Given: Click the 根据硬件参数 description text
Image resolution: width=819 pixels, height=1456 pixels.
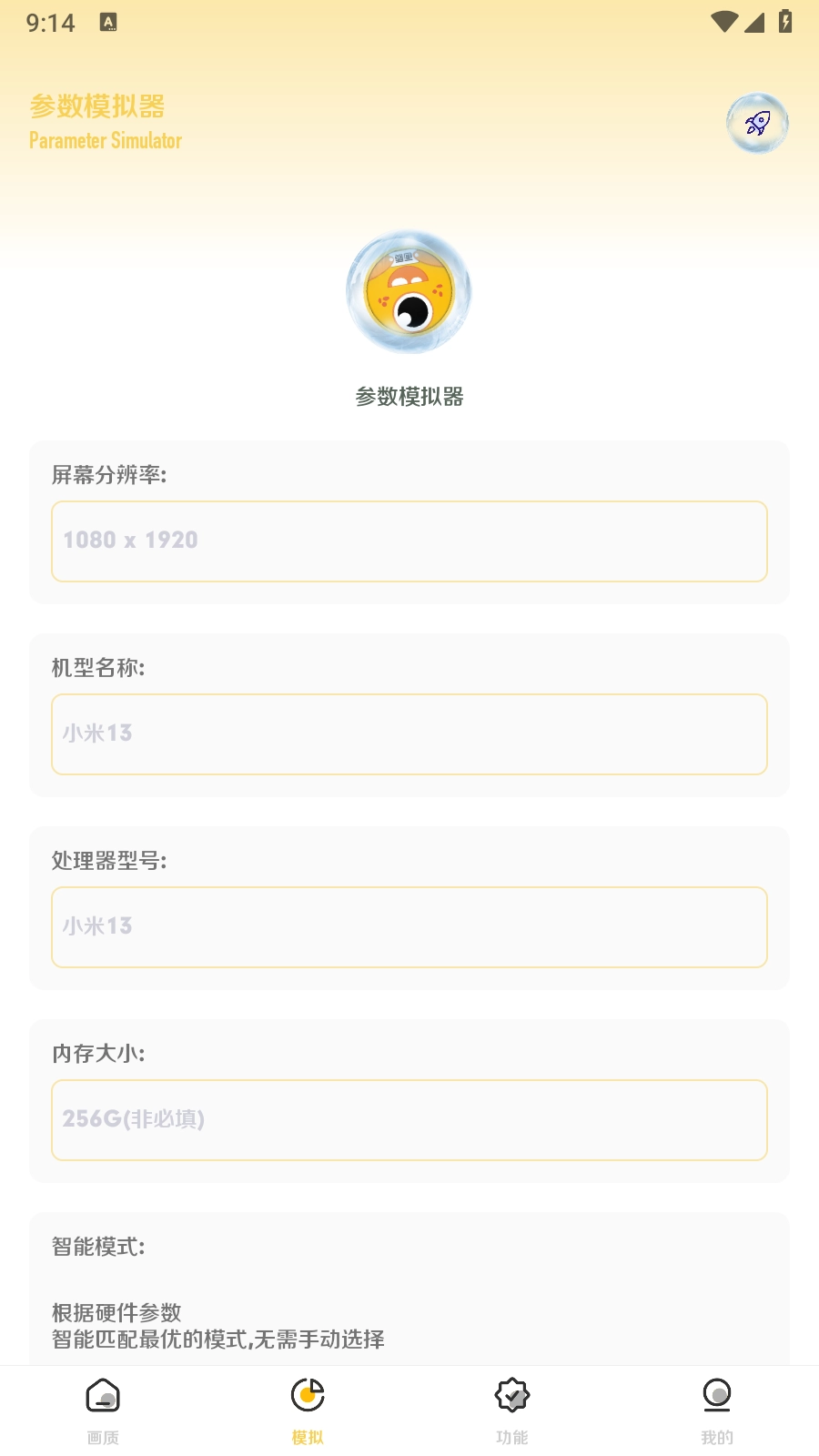Looking at the screenshot, I should 116,1313.
